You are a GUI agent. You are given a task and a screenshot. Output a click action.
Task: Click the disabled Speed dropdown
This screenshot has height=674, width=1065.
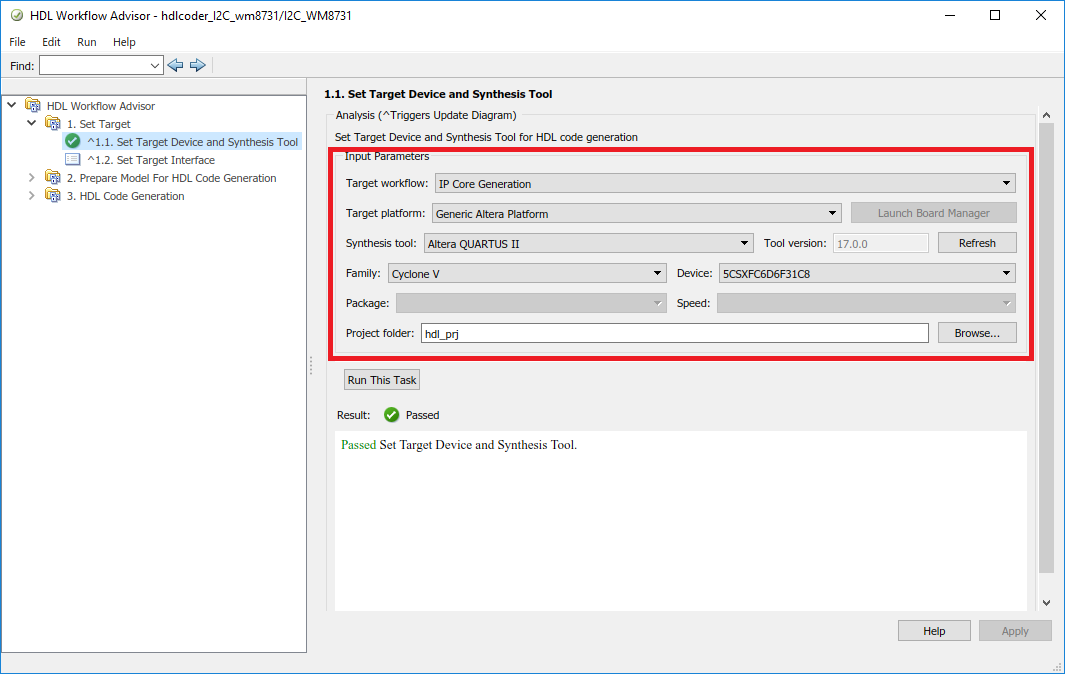click(x=867, y=303)
